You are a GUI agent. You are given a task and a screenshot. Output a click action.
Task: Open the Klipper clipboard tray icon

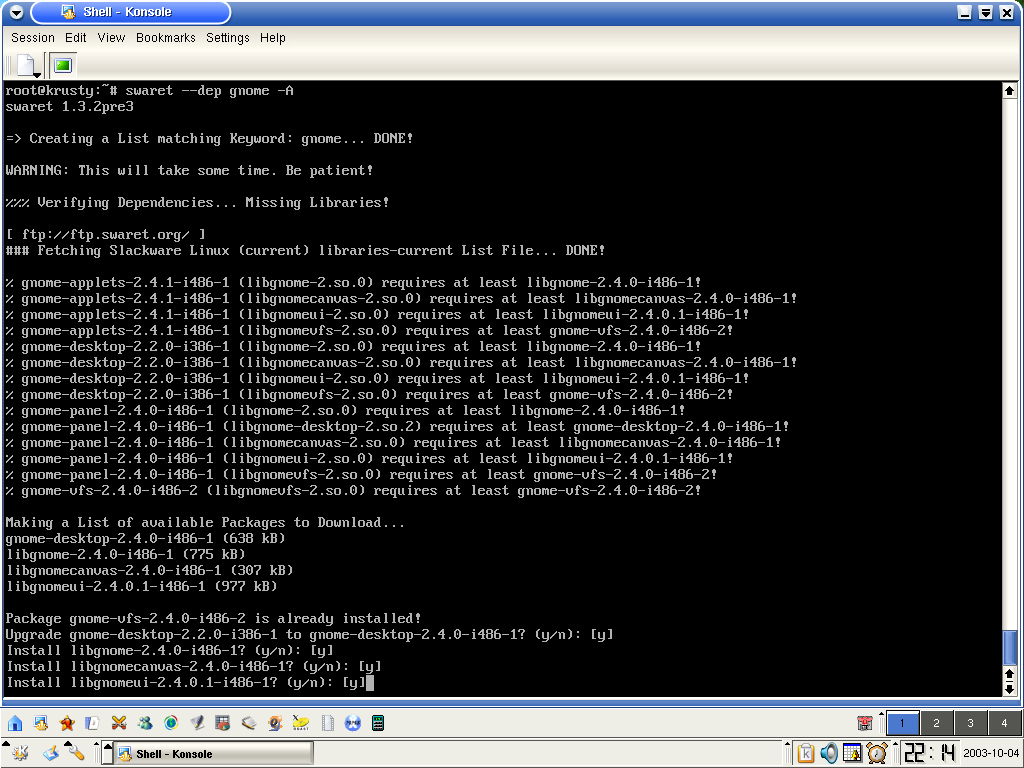[x=806, y=754]
